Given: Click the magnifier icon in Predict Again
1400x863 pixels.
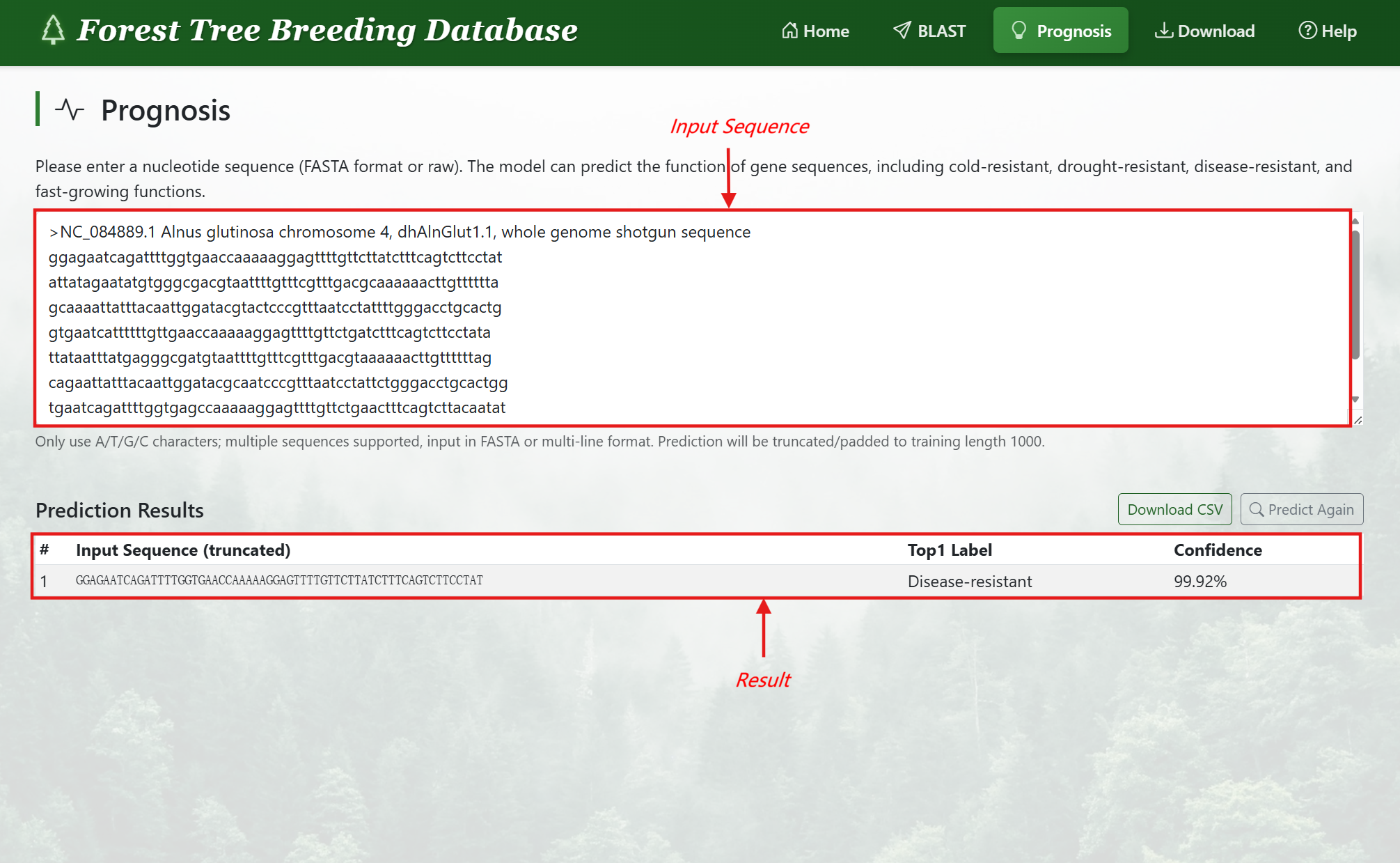Looking at the screenshot, I should 1257,509.
